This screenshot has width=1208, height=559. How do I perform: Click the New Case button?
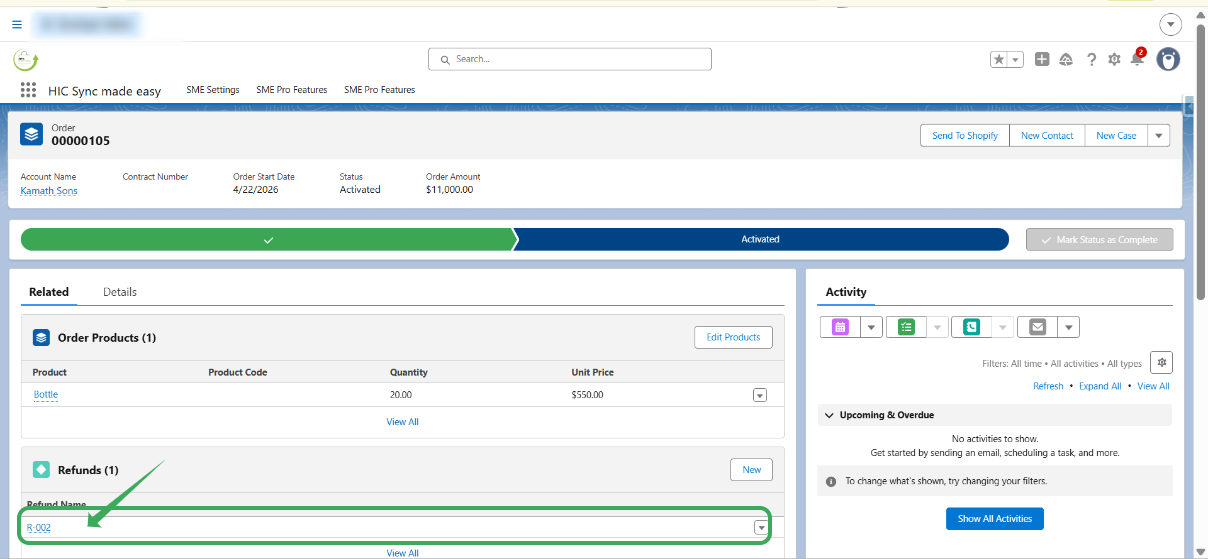pos(1116,135)
